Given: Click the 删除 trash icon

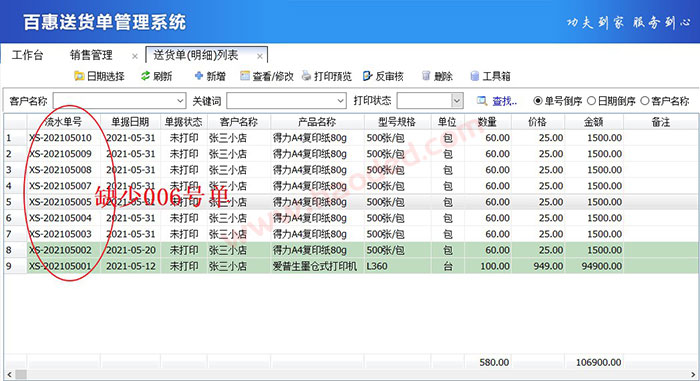Looking at the screenshot, I should pos(426,76).
